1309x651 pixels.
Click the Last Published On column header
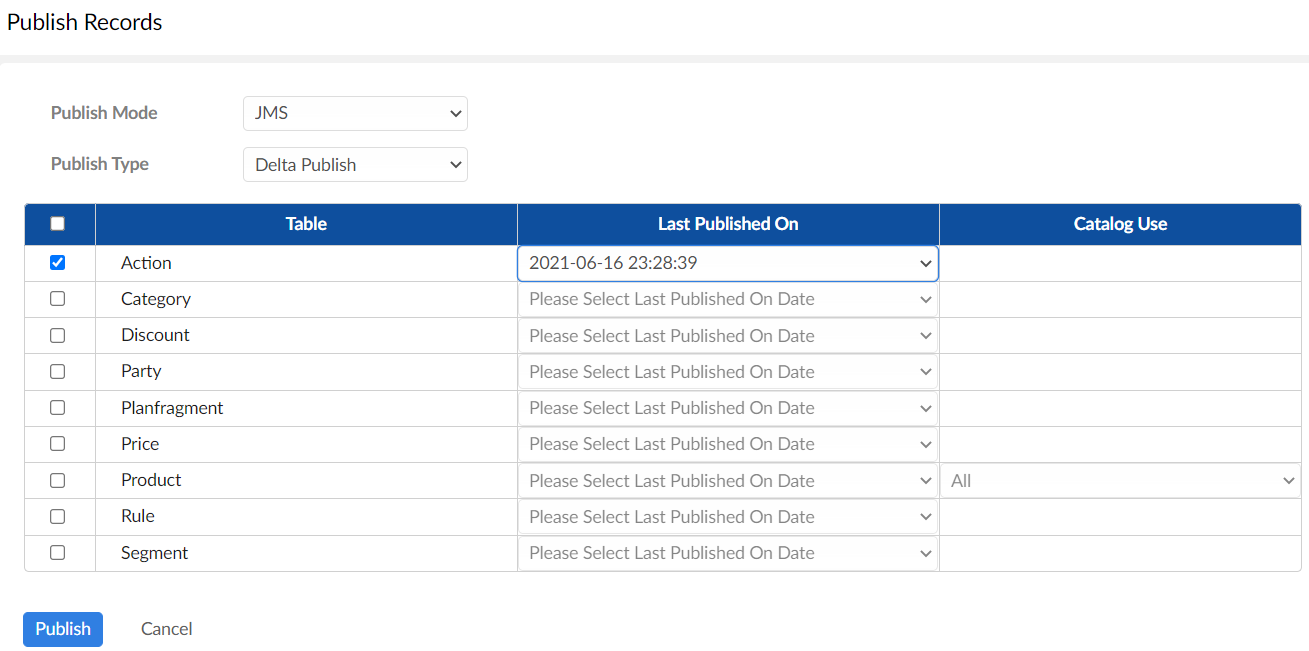pos(728,224)
